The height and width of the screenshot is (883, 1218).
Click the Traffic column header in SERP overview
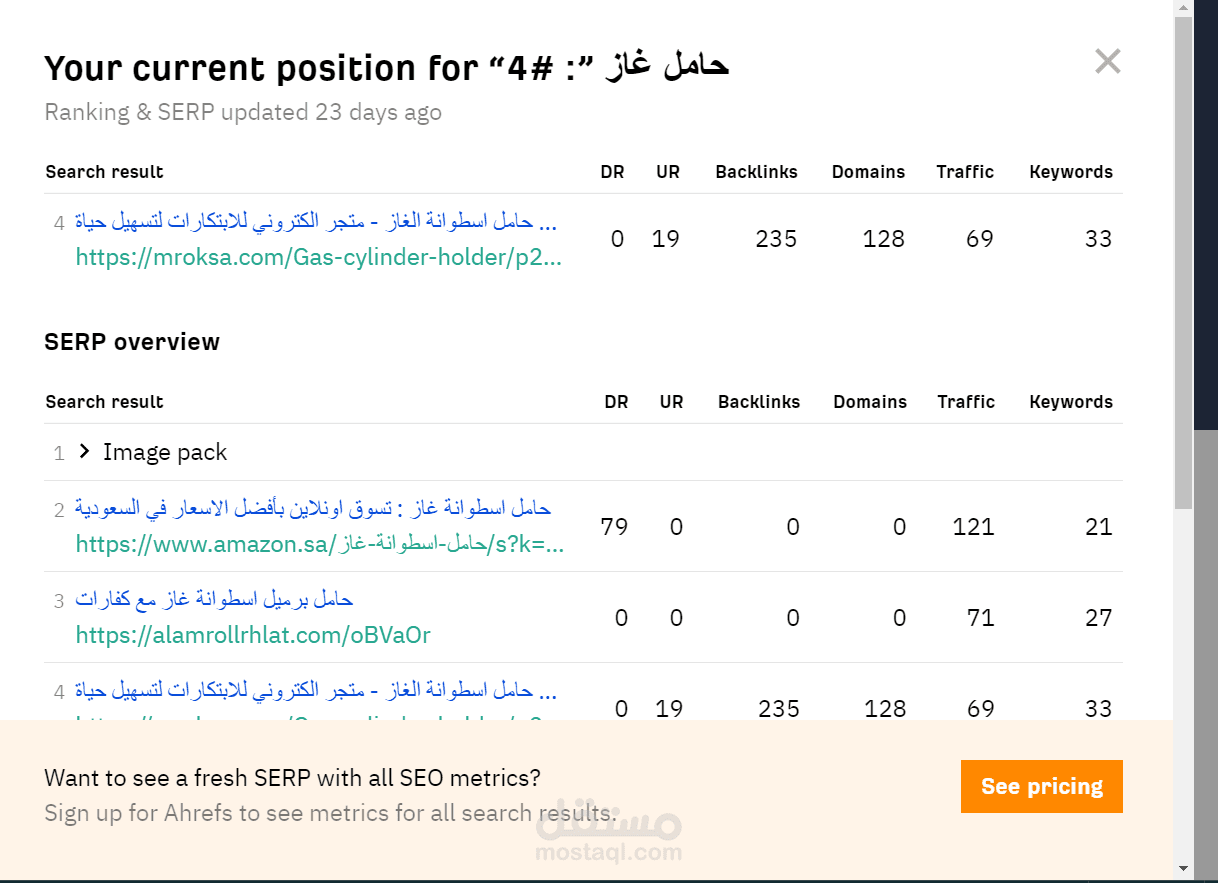tap(966, 402)
